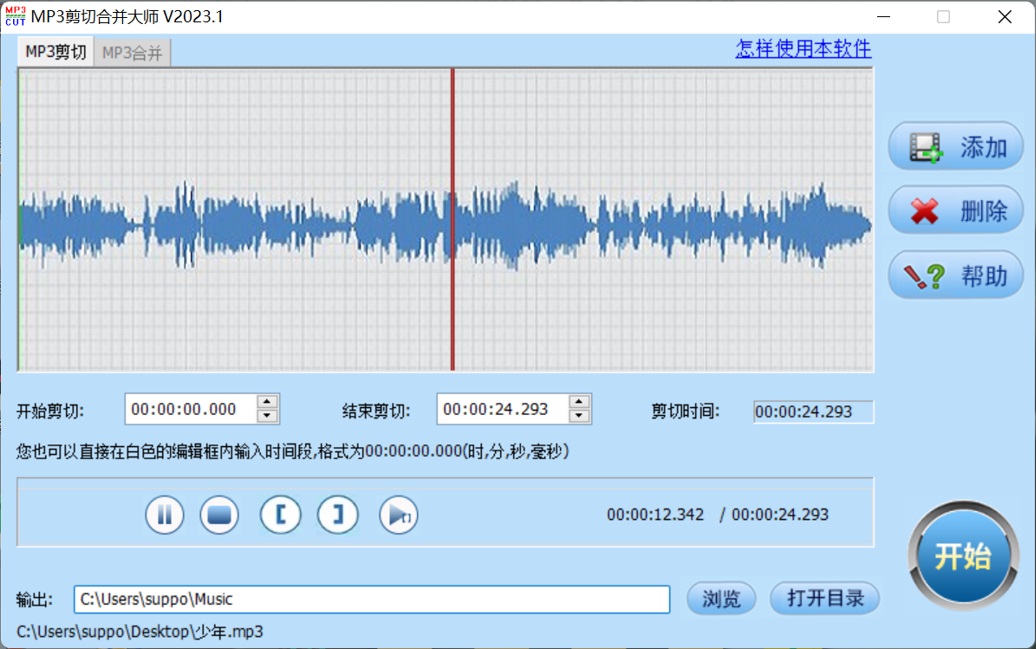Click the up arrow on 开始剪切 stepper

click(268, 403)
